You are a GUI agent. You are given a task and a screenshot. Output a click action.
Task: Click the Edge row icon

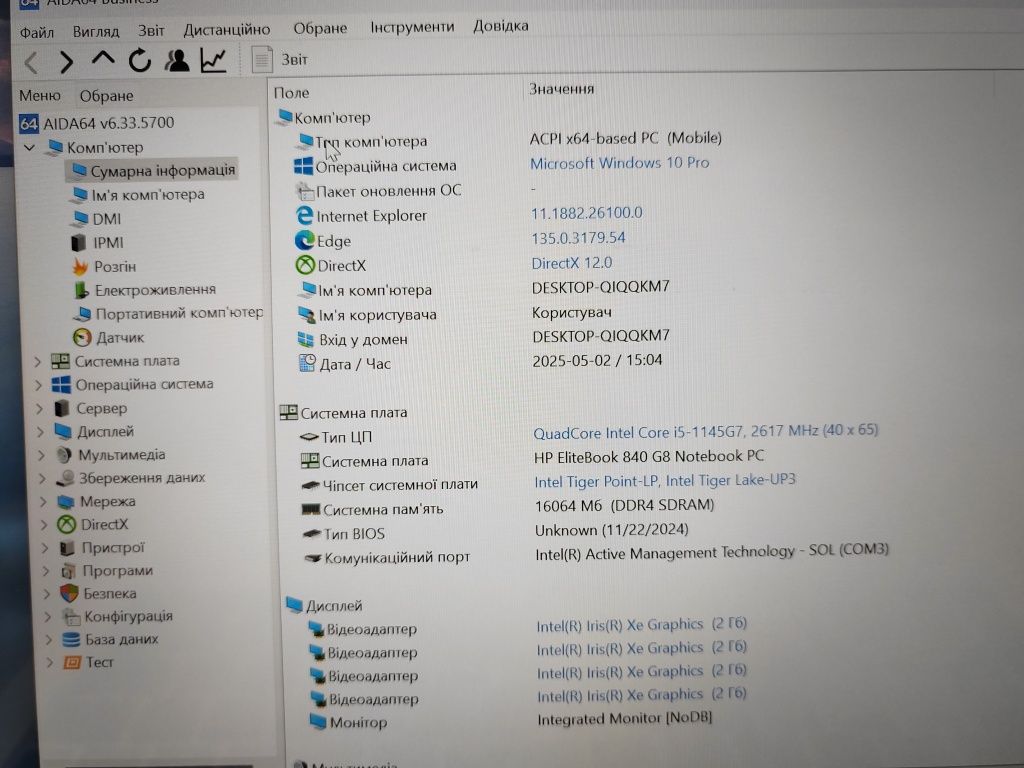pos(304,240)
